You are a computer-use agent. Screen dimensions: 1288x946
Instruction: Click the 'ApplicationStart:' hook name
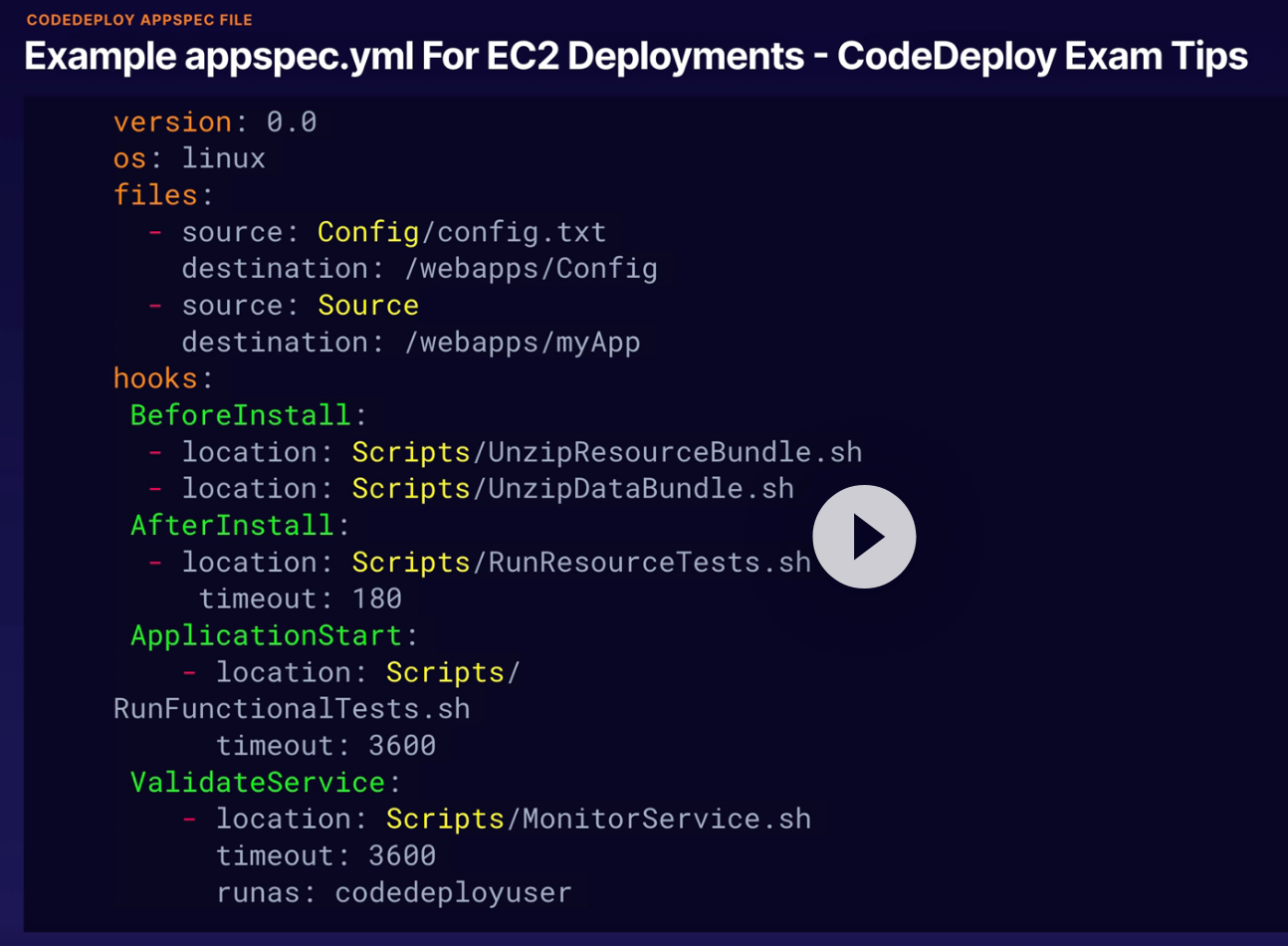[x=274, y=635]
